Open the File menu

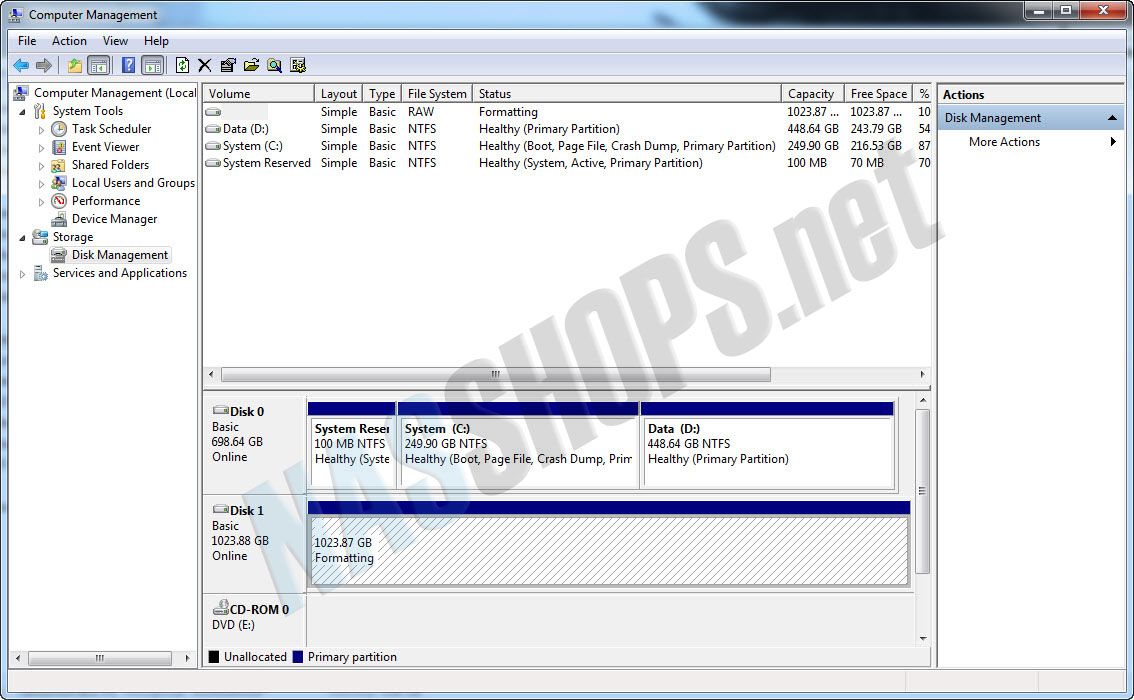[27, 41]
